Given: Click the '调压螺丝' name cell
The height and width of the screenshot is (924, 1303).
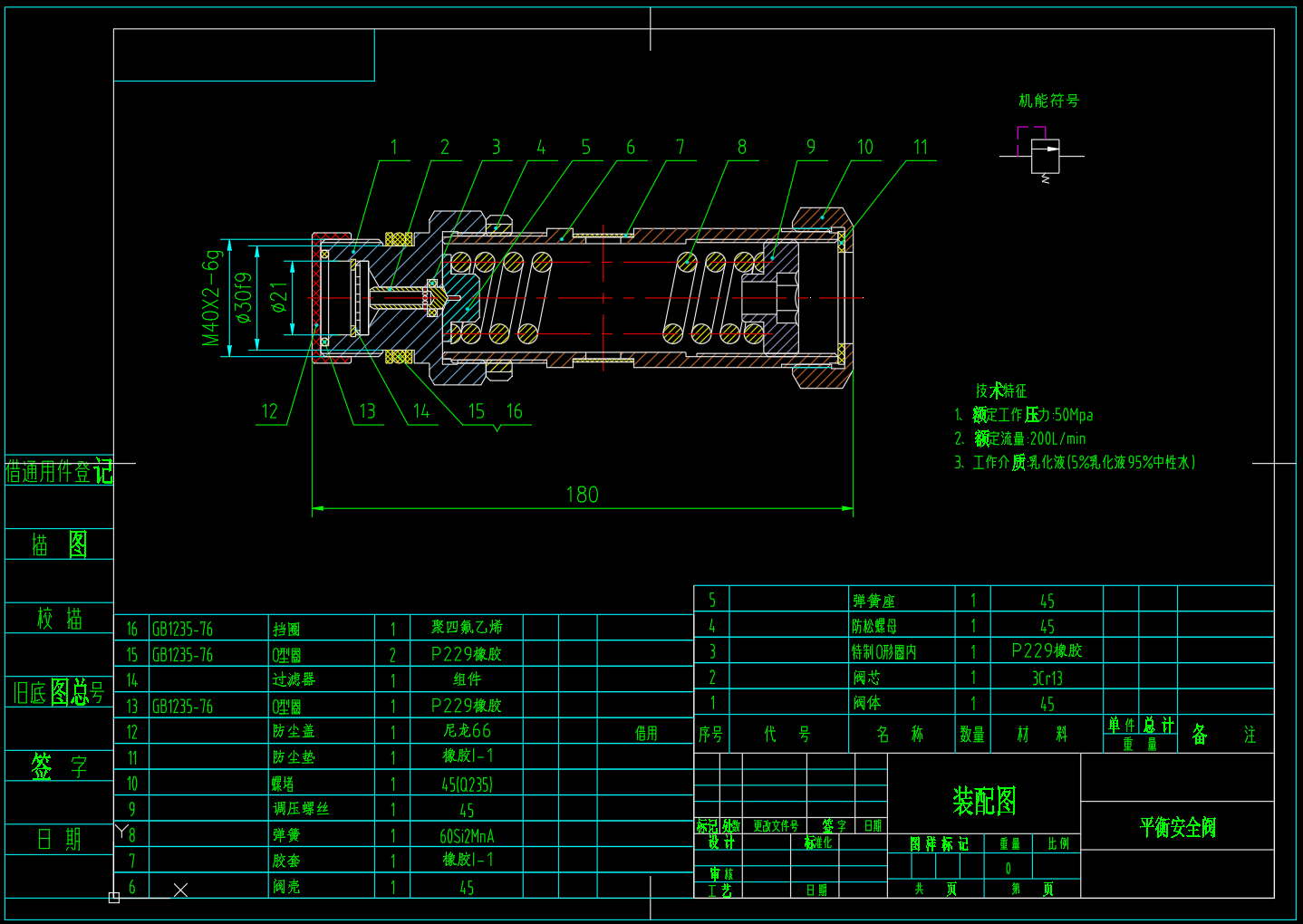Looking at the screenshot, I should (301, 809).
